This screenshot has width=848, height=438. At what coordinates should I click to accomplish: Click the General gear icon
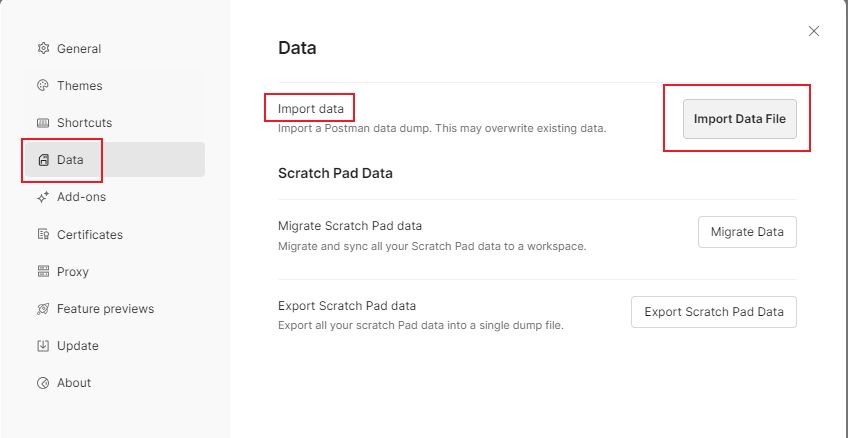pyautogui.click(x=43, y=48)
